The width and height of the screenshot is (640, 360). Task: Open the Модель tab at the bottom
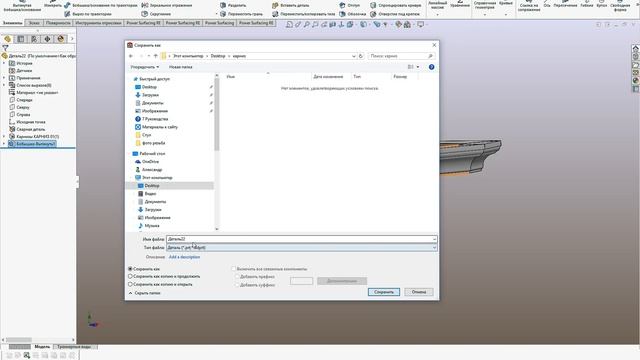point(42,347)
